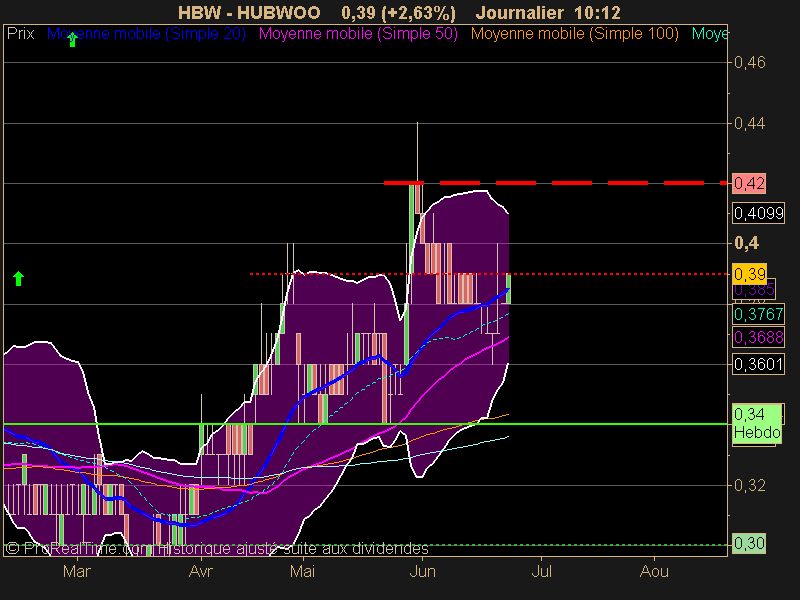Select the yellow 0,39 current price tag
Viewport: 800px width, 600px height.
[749, 274]
